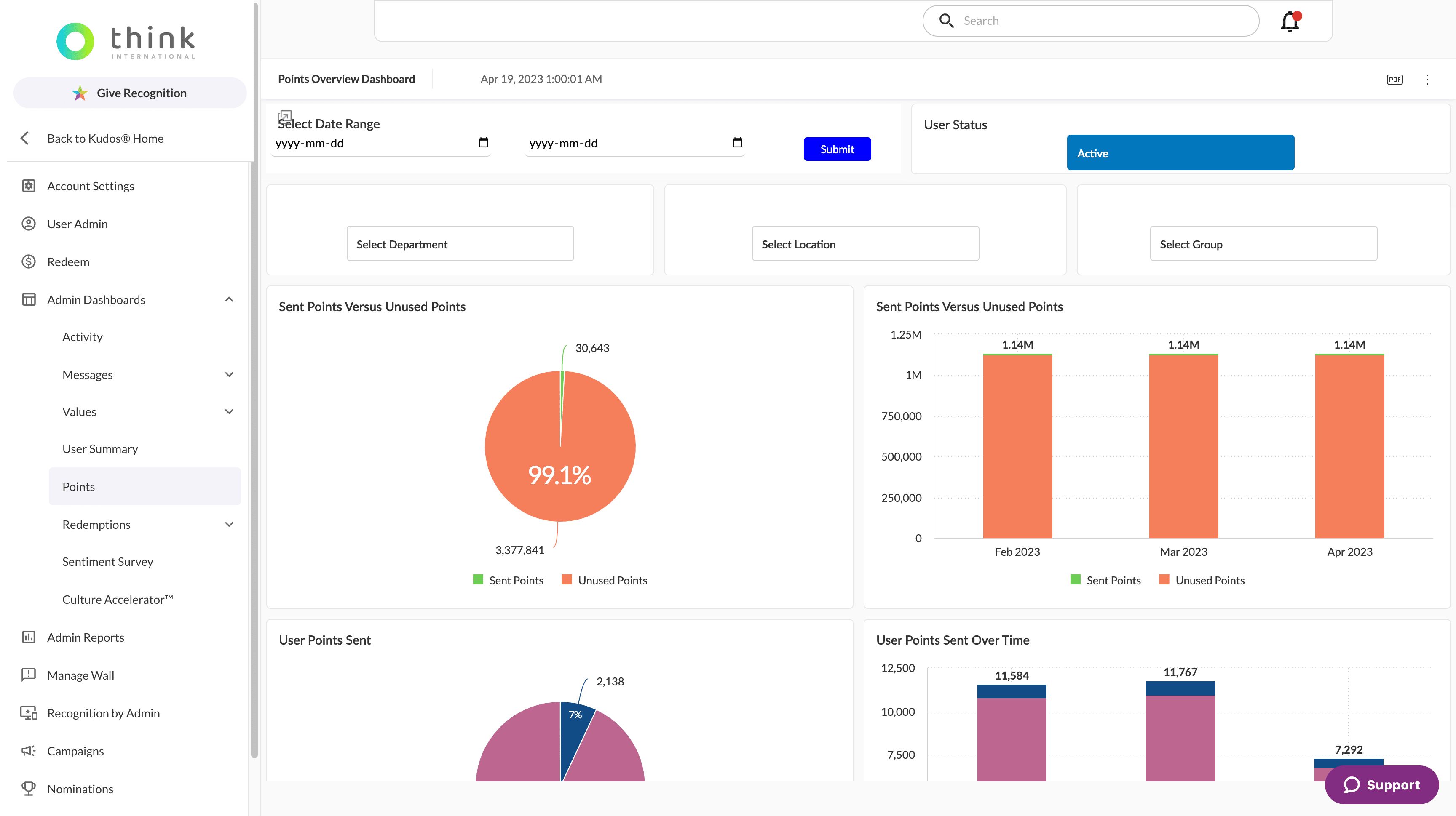This screenshot has width=1456, height=816.
Task: Click the sidebar vertical scrollbar
Action: (x=254, y=379)
